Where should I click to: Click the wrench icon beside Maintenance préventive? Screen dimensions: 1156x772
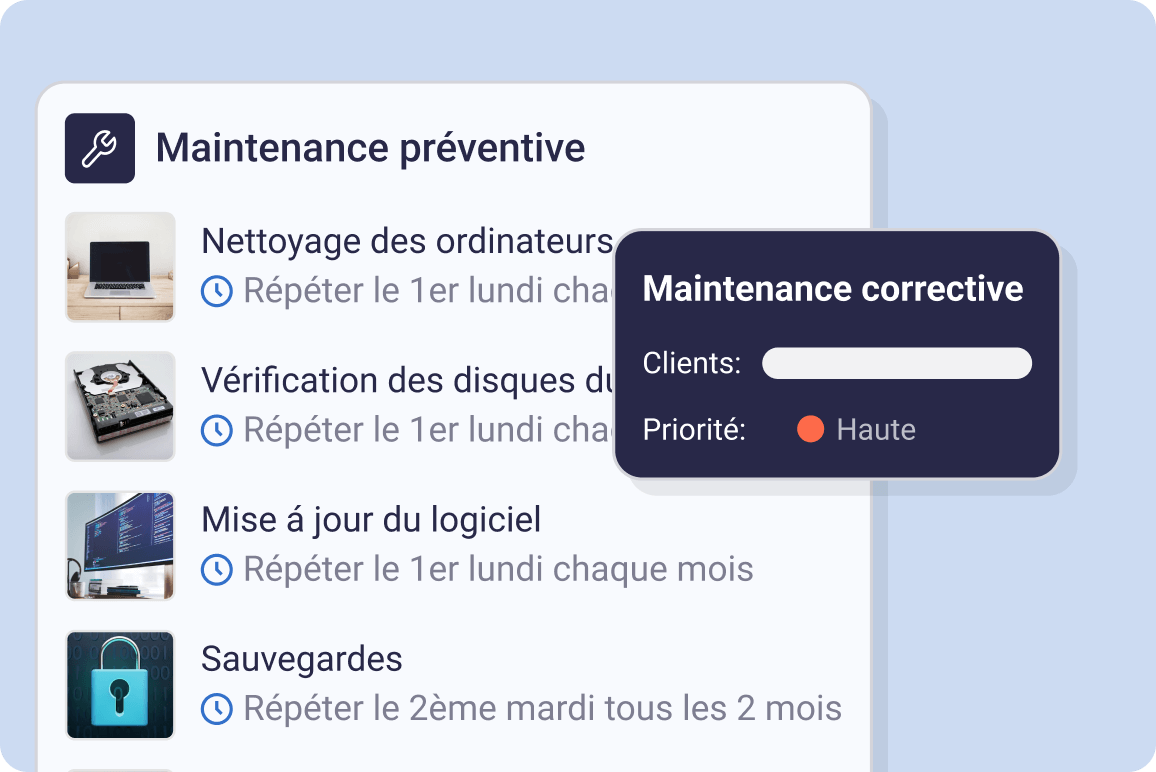(100, 148)
